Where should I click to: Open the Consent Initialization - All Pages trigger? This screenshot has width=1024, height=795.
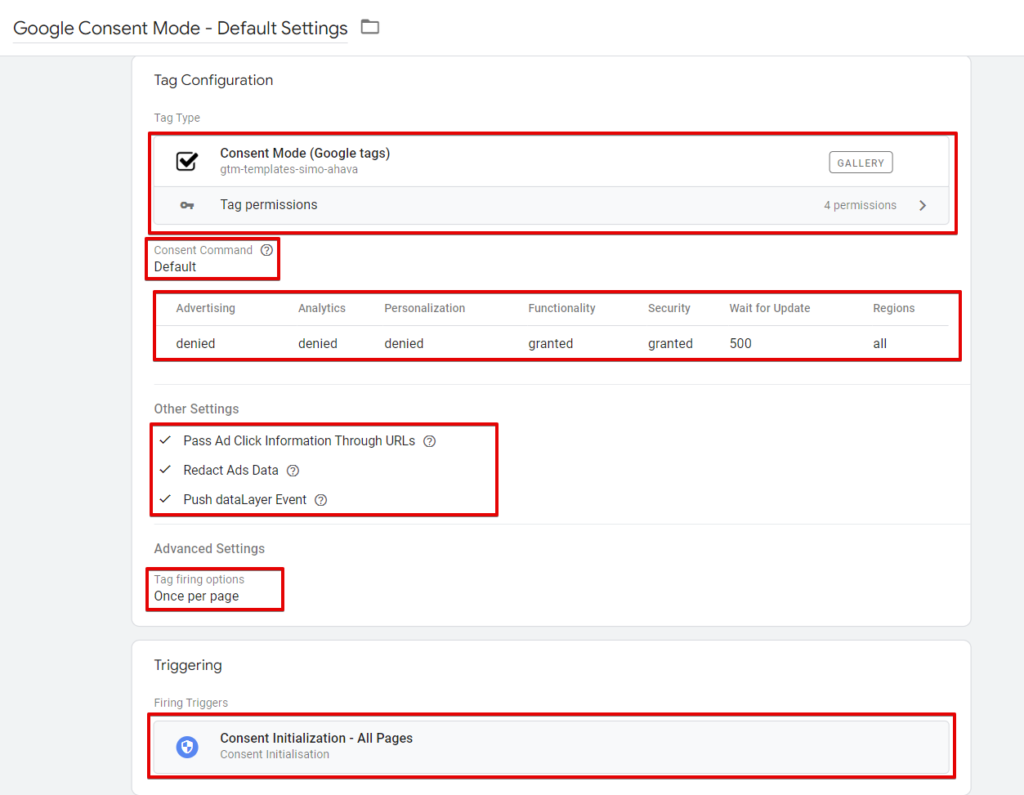[551, 746]
